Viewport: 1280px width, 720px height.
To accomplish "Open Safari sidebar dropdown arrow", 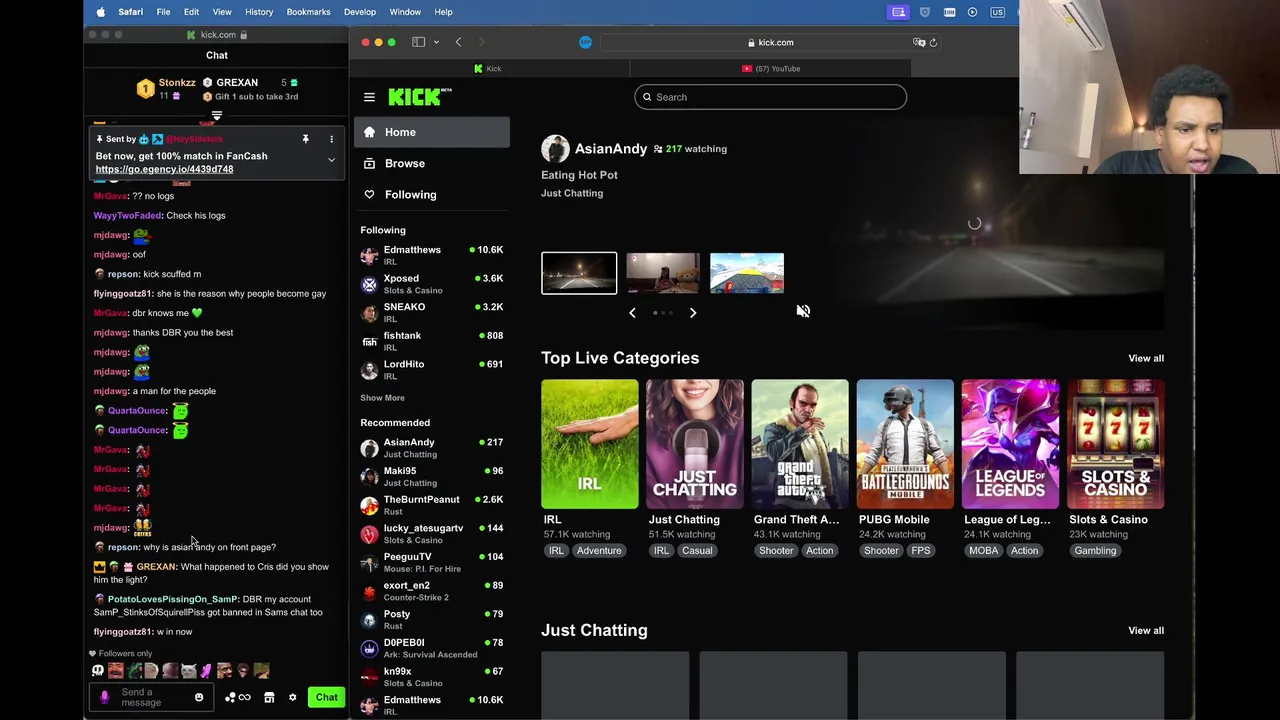I will pos(436,42).
